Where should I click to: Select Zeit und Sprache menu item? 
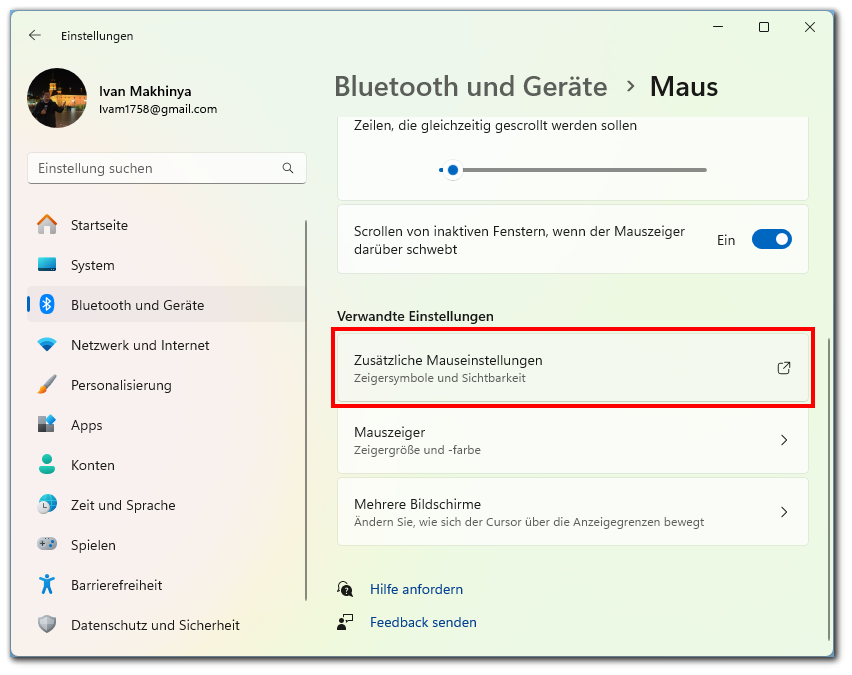(x=123, y=505)
